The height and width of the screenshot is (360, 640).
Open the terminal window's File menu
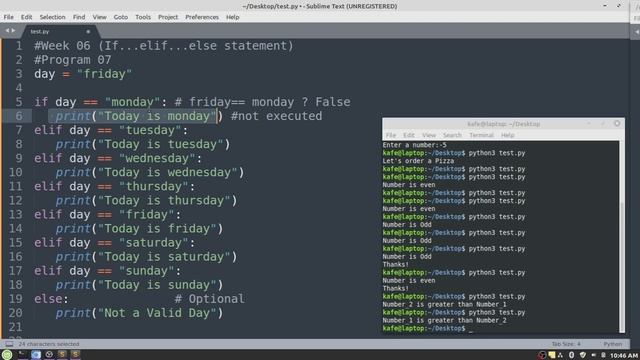(391, 135)
